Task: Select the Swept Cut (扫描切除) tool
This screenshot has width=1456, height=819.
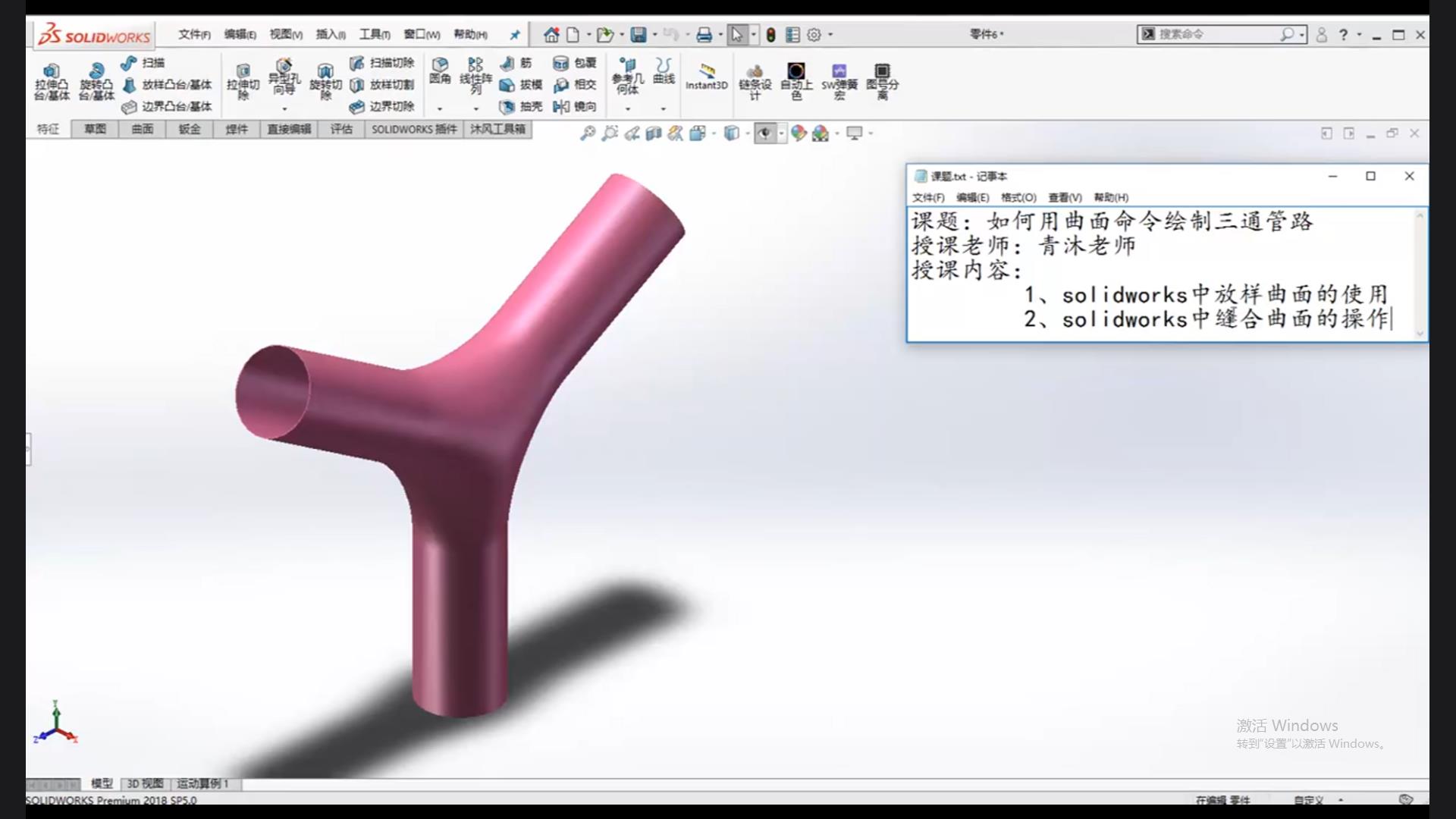Action: coord(382,63)
